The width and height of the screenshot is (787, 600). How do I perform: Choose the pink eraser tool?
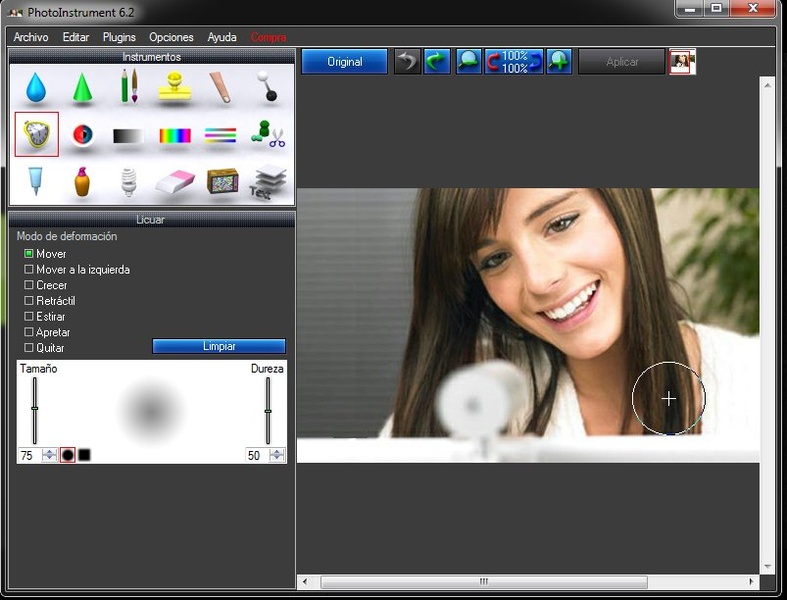175,182
